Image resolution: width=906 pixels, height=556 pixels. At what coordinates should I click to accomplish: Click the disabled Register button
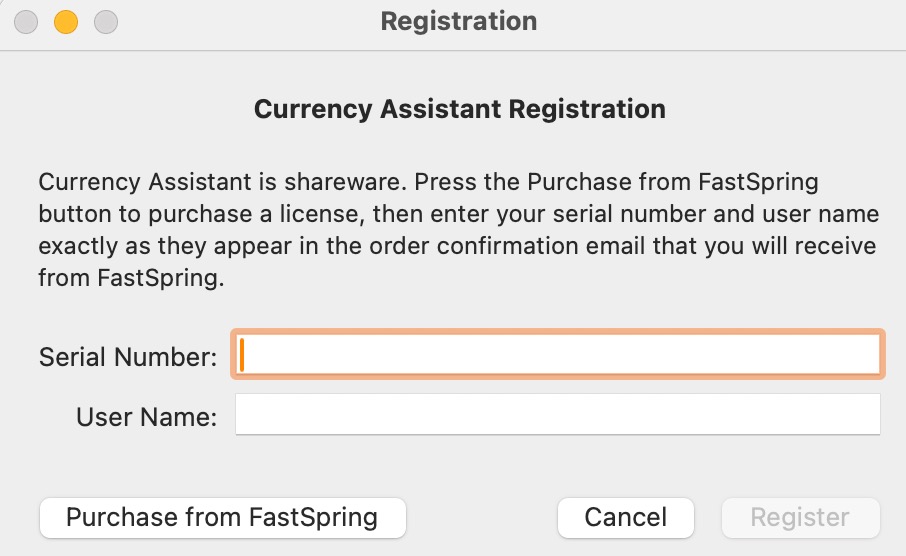pyautogui.click(x=800, y=517)
